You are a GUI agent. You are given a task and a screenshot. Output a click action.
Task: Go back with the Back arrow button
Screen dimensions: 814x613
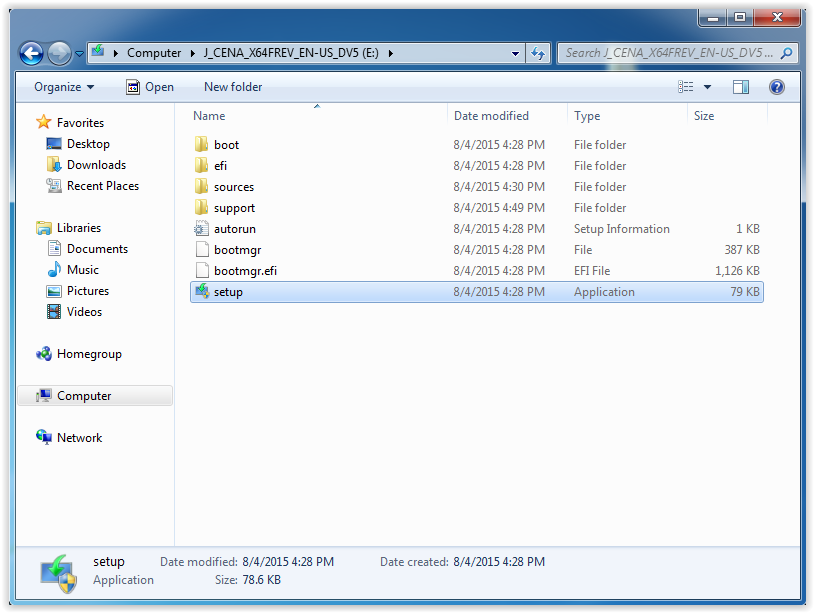coord(31,53)
